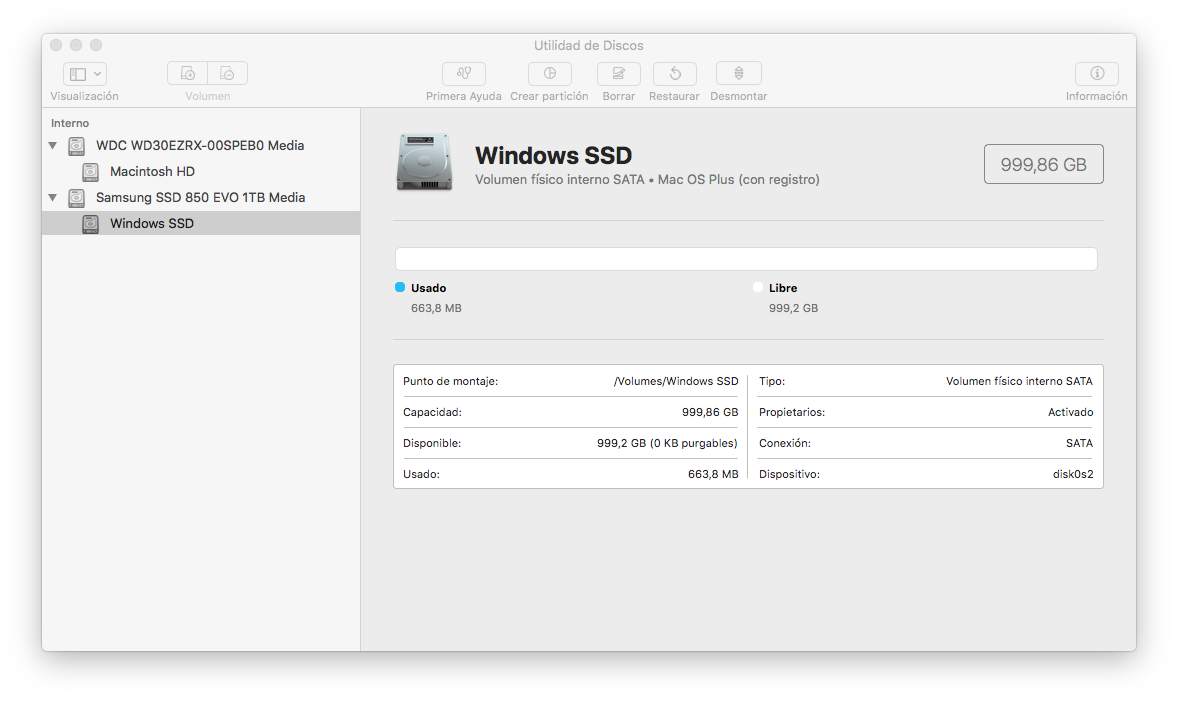Click the large Windows SSD drive image
The height and width of the screenshot is (701, 1178).
(423, 161)
